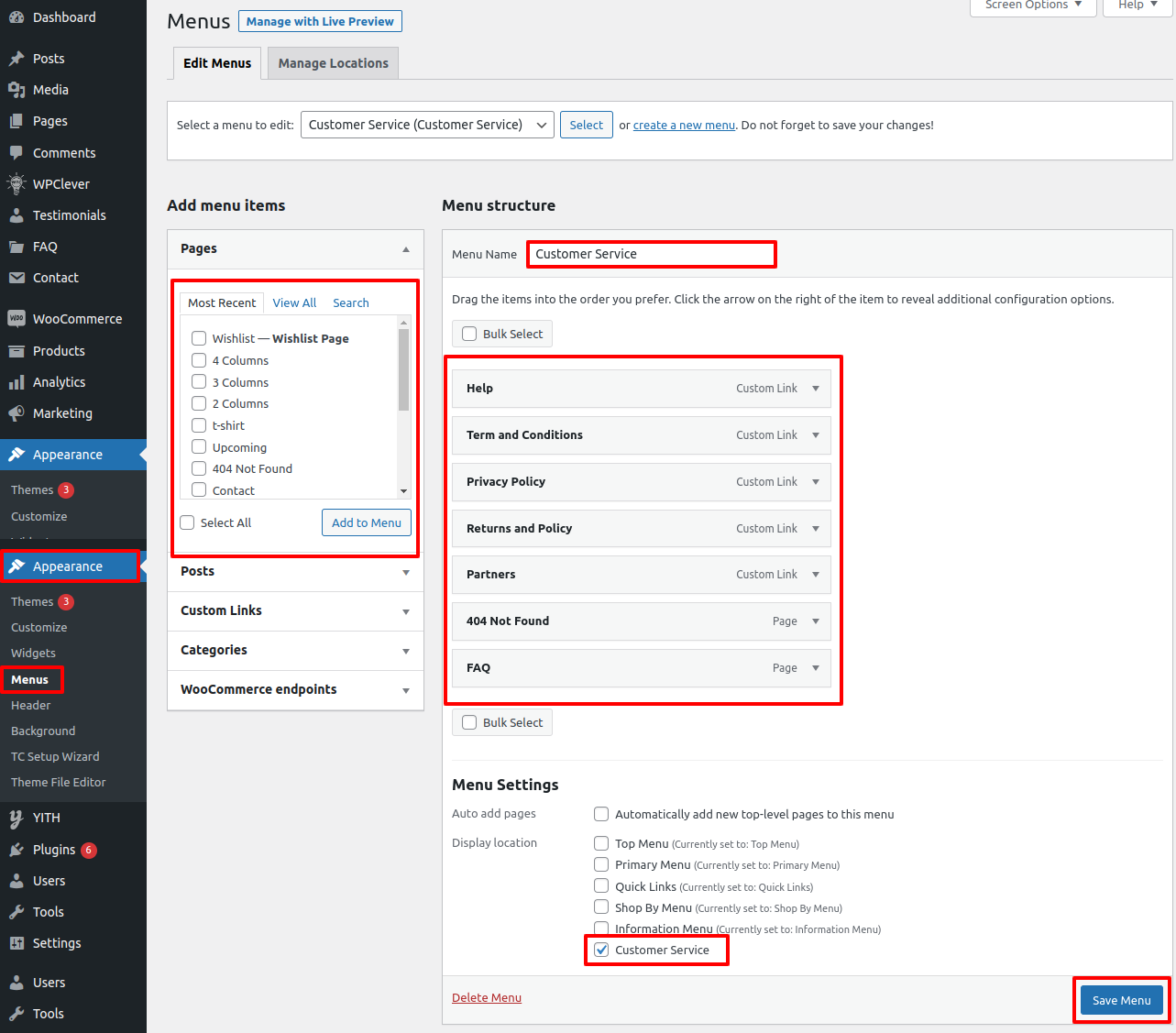Open the Select a menu to edit dropdown
The height and width of the screenshot is (1033, 1176).
427,125
